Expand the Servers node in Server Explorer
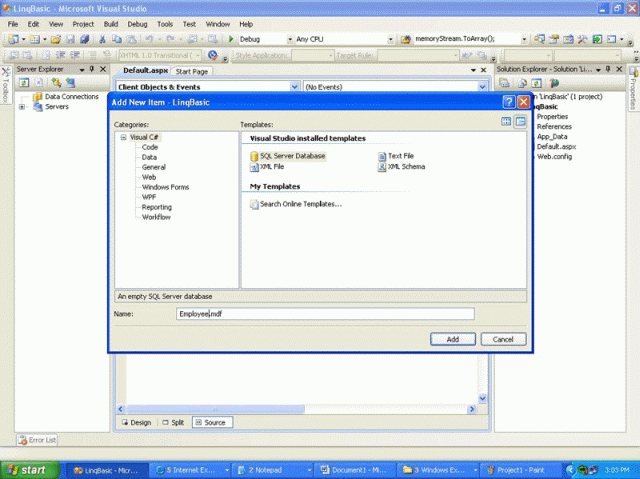Image resolution: width=640 pixels, height=479 pixels. pyautogui.click(x=22, y=107)
